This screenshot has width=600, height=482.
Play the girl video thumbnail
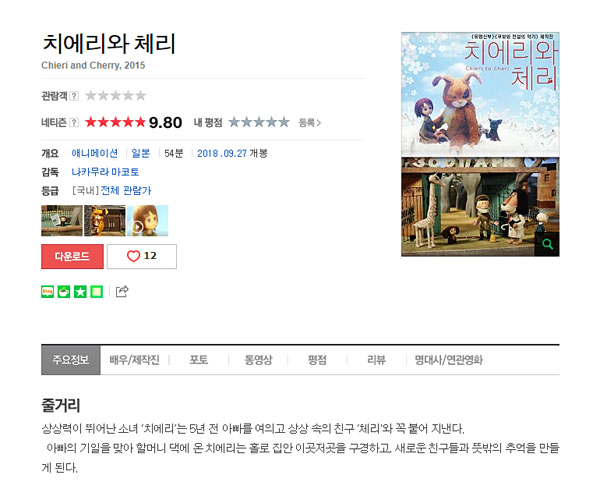pos(147,221)
